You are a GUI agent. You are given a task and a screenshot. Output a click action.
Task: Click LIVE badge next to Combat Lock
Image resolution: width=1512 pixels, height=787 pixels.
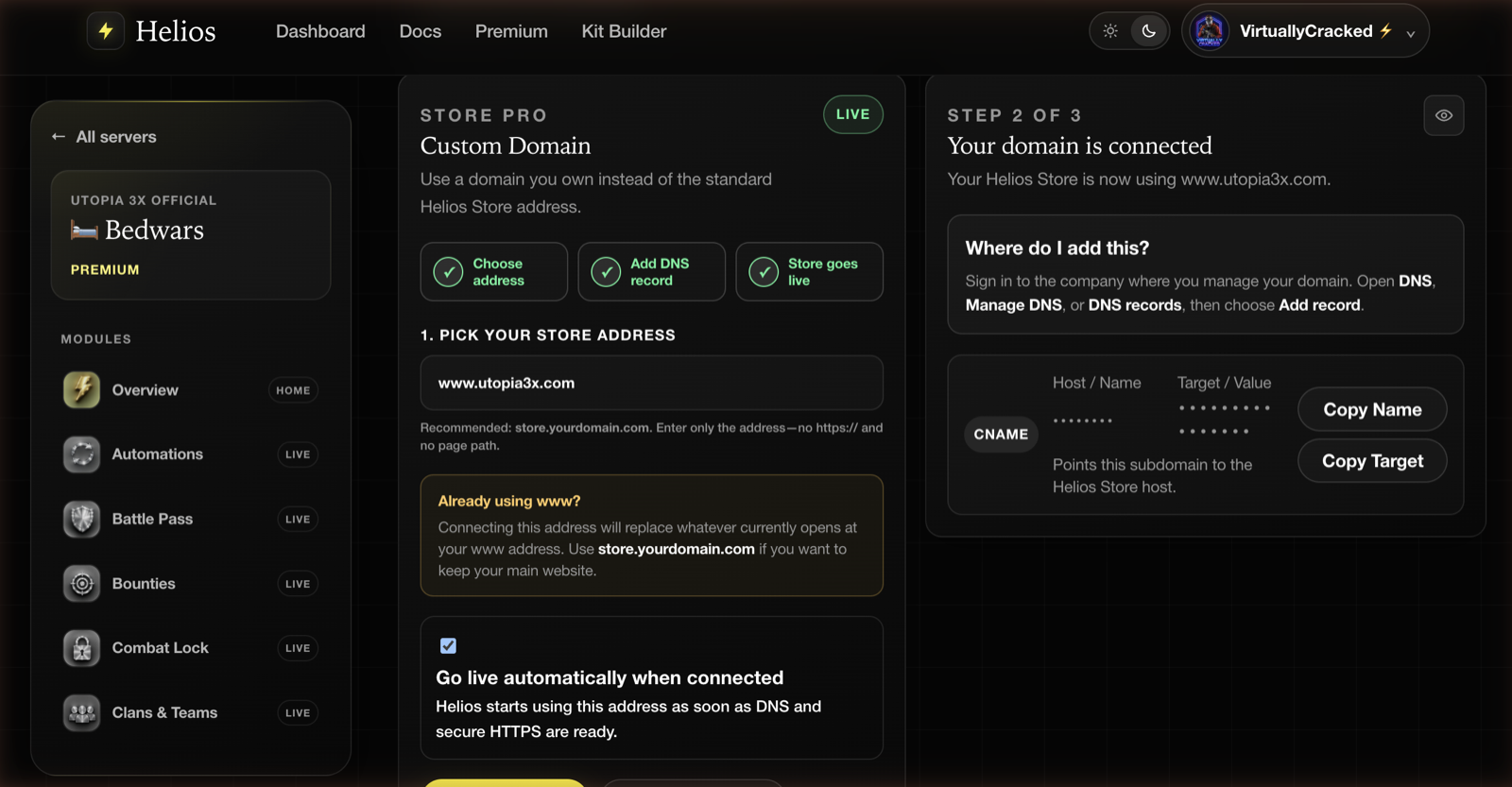tap(298, 648)
